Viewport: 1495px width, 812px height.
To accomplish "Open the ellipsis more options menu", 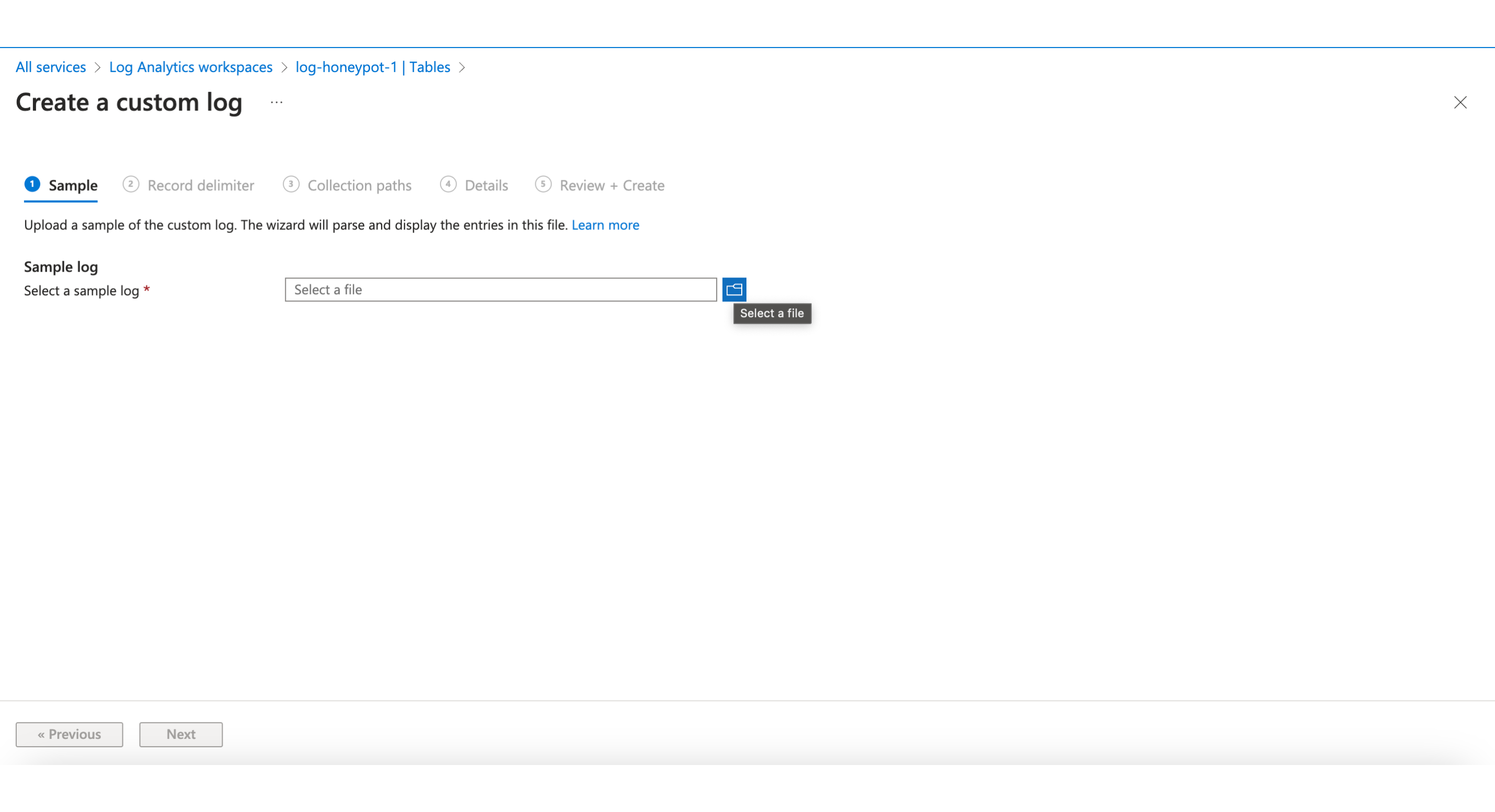I will click(x=276, y=102).
